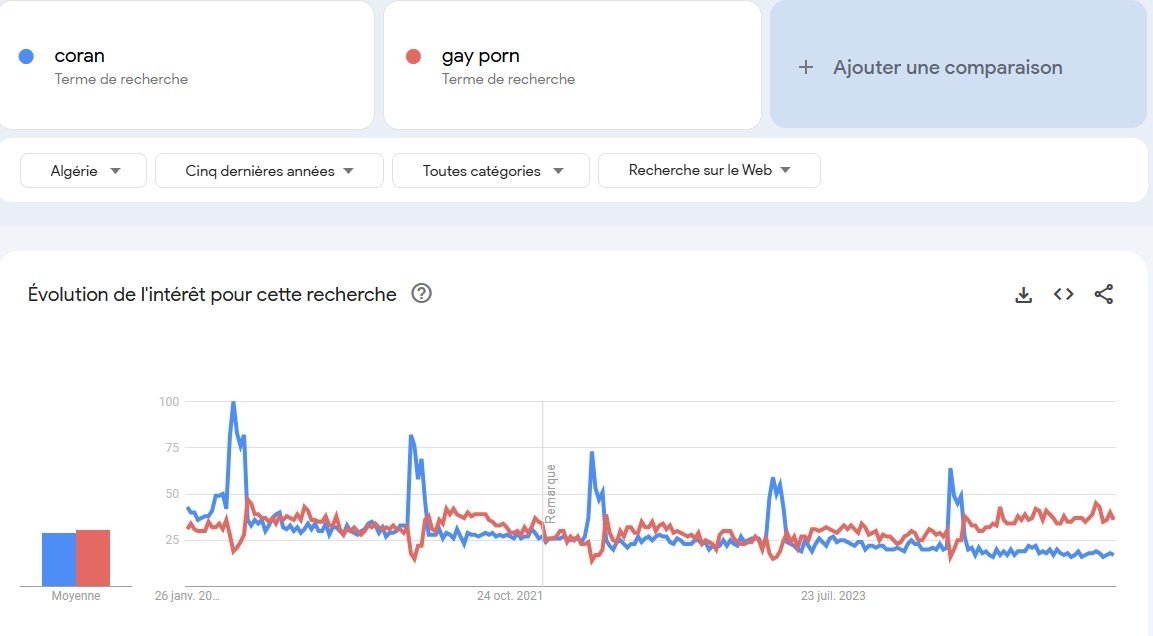Click the blue Moyenne average bar
Image resolution: width=1153 pixels, height=636 pixels.
point(59,559)
